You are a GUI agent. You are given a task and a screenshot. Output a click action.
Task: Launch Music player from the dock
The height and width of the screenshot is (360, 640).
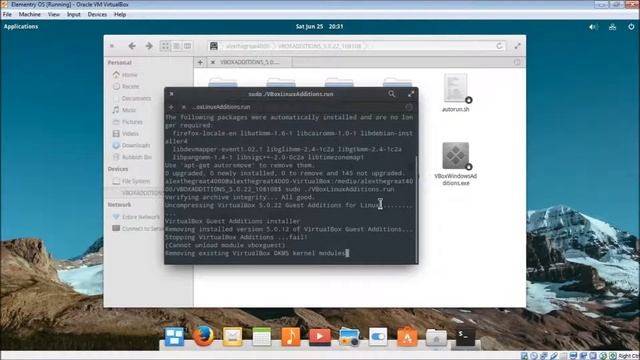pos(291,337)
